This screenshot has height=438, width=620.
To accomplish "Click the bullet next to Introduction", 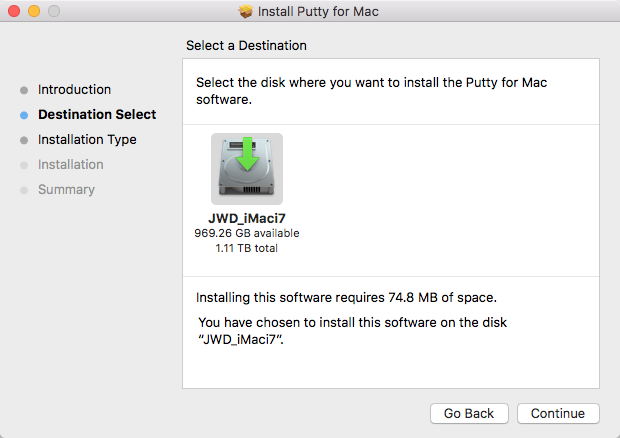I will [x=24, y=90].
